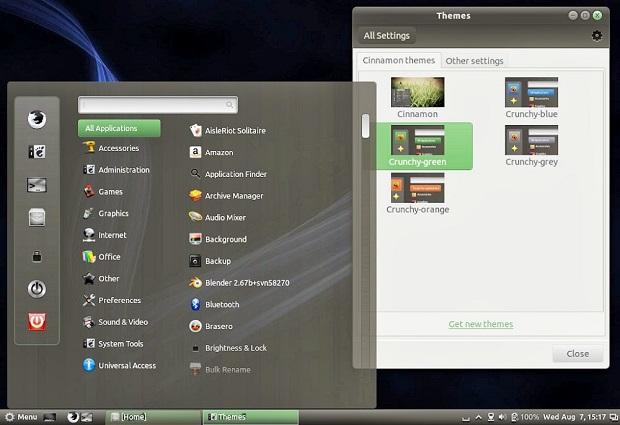Image resolution: width=620 pixels, height=425 pixels.
Task: Select the Crunchy-green theme
Action: click(418, 146)
